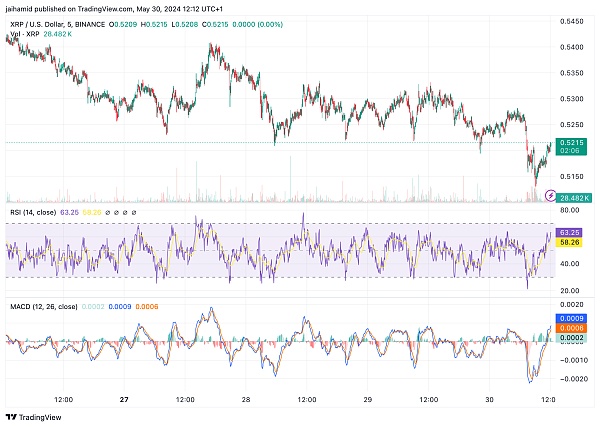Click the date label 27 on the time axis

coord(123,399)
